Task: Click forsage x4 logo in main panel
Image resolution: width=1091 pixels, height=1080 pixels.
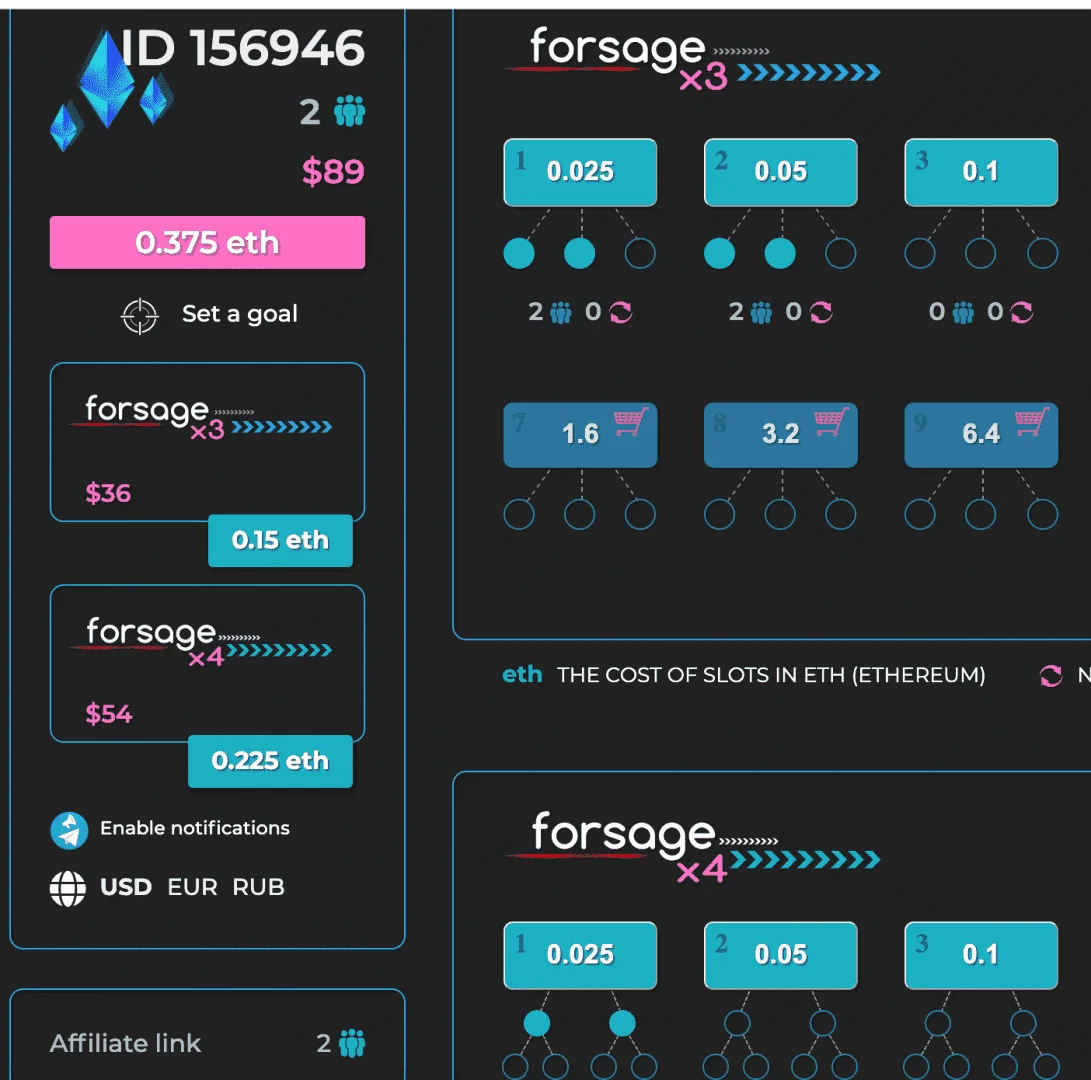Action: coord(692,847)
